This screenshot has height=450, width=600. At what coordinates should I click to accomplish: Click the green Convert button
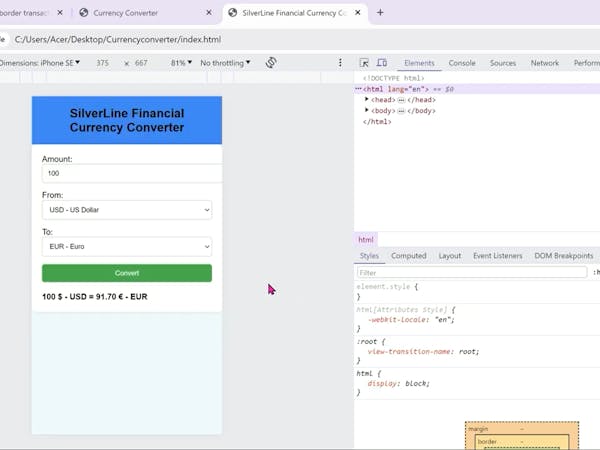[x=127, y=273]
